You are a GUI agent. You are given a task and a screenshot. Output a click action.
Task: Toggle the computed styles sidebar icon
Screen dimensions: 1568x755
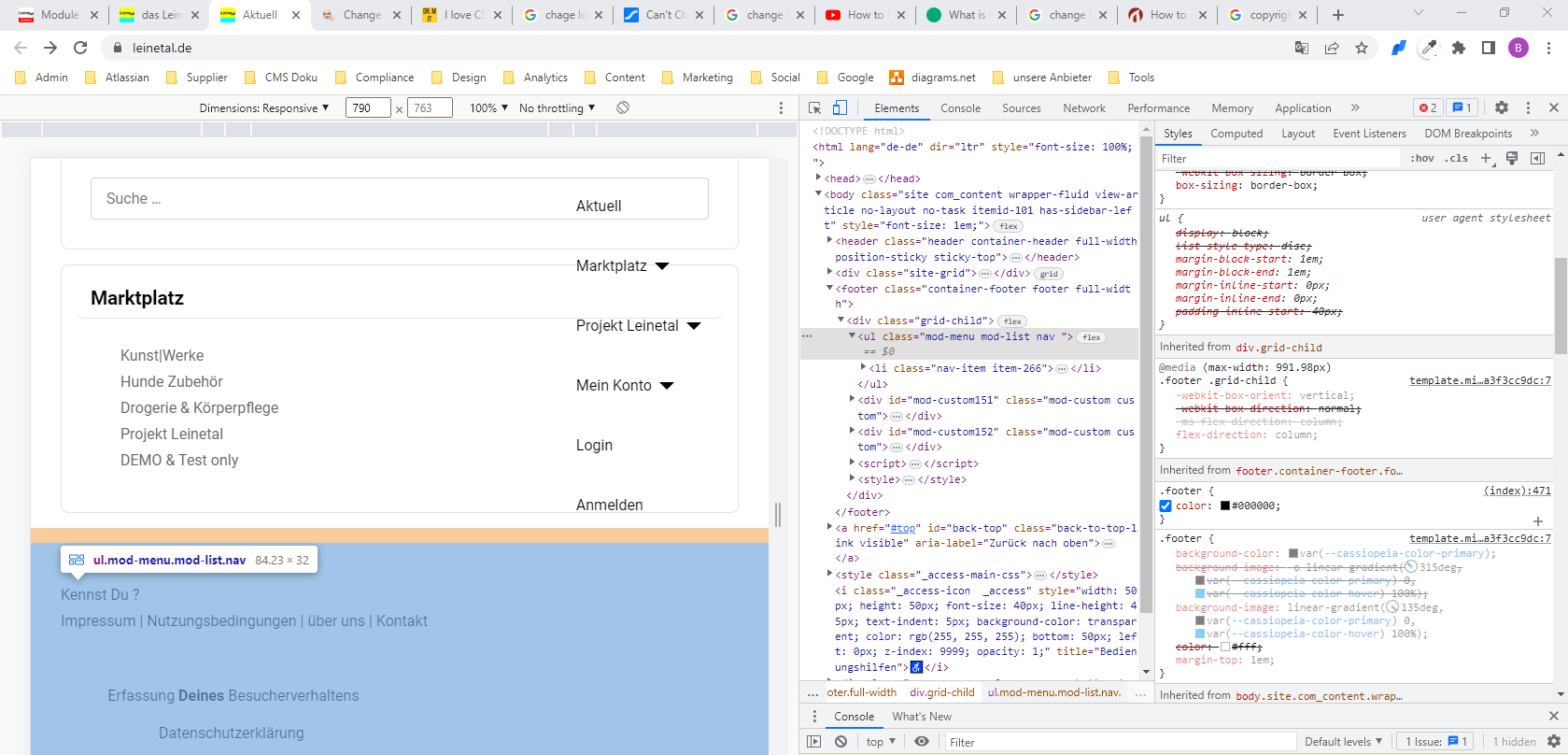click(x=1537, y=158)
